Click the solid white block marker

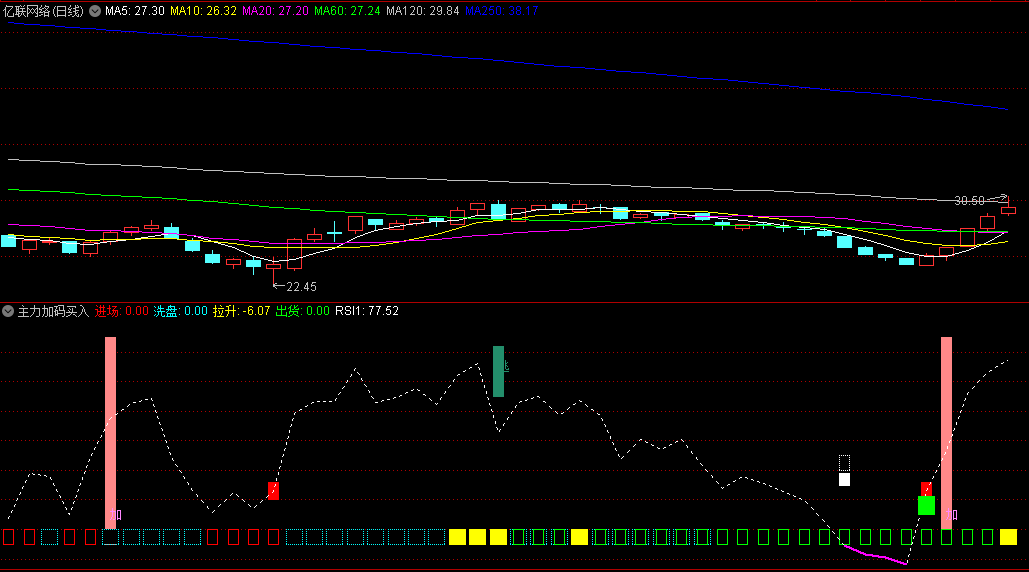845,480
